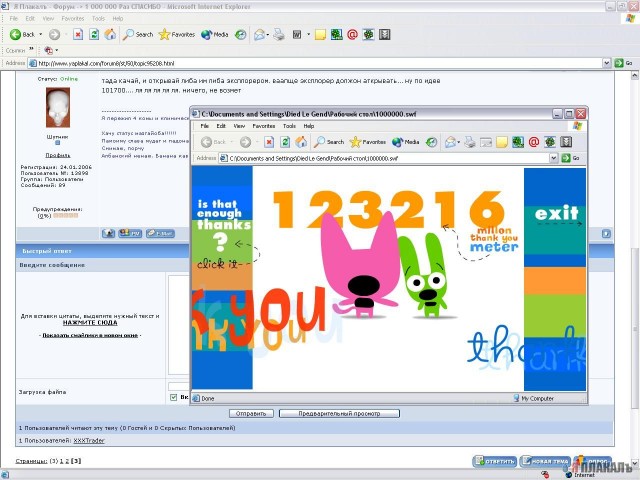Toggle the checkbox below the file upload field
The image size is (640, 480).
pyautogui.click(x=173, y=397)
